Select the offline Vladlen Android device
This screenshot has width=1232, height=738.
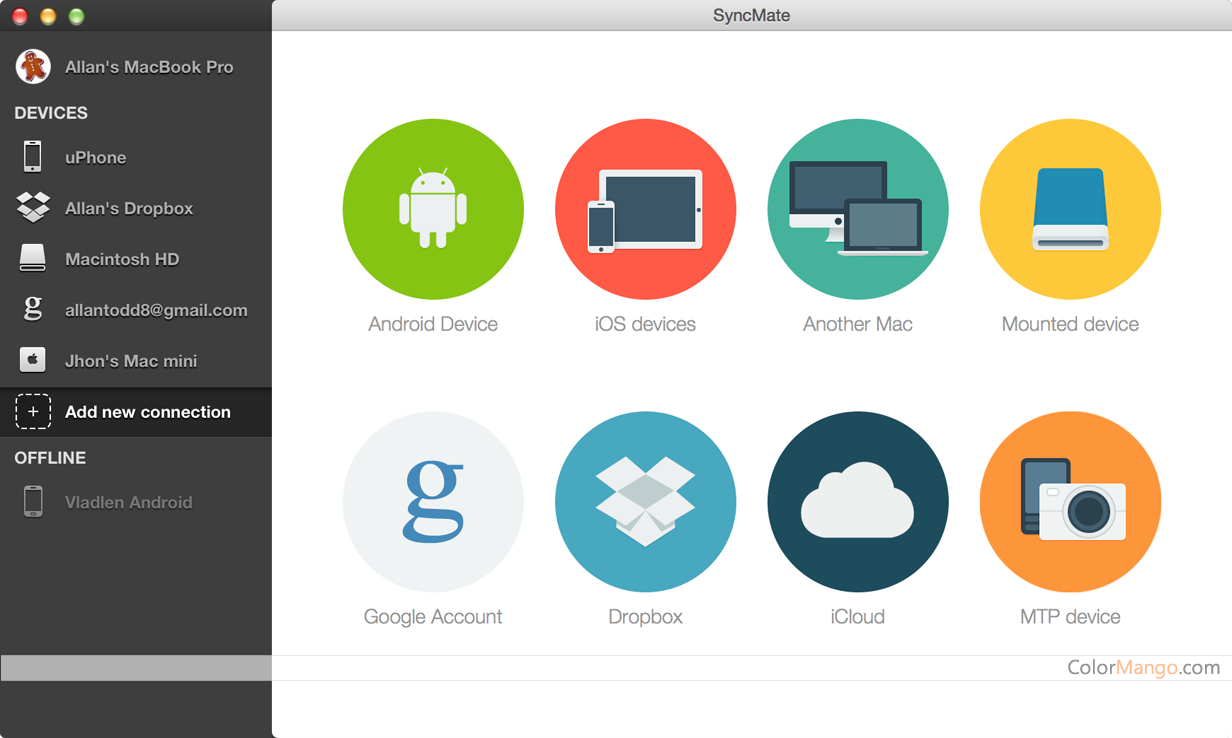pos(136,502)
